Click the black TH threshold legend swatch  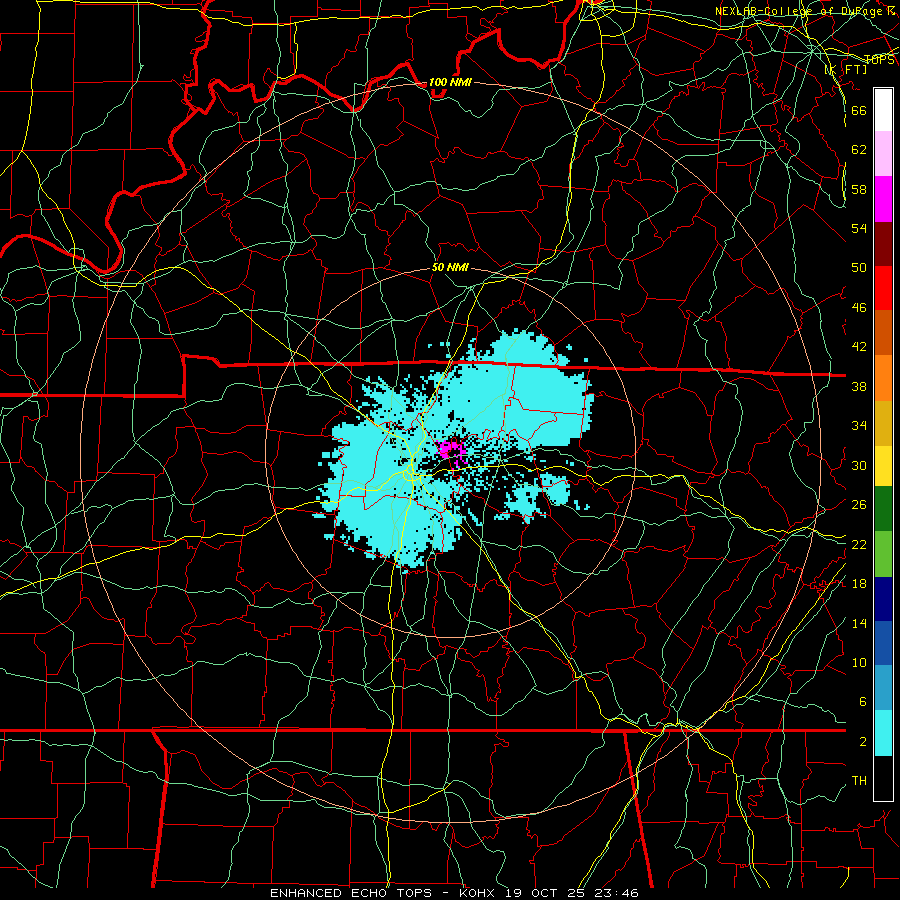point(883,778)
